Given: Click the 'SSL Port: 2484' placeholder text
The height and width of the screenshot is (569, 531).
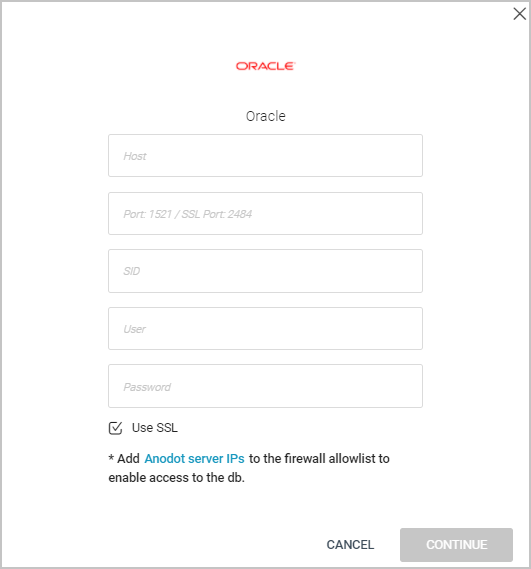Looking at the screenshot, I should (x=217, y=214).
